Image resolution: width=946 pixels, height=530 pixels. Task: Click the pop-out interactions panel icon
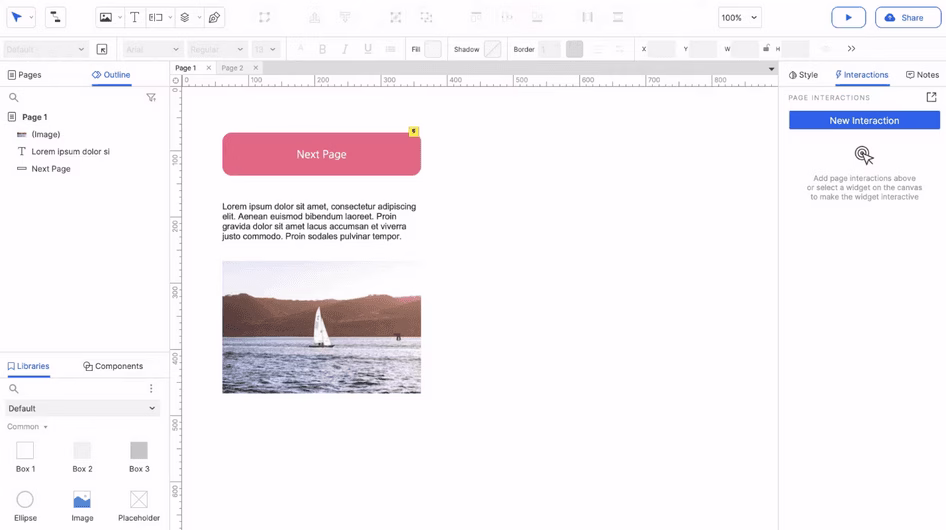pyautogui.click(x=932, y=97)
